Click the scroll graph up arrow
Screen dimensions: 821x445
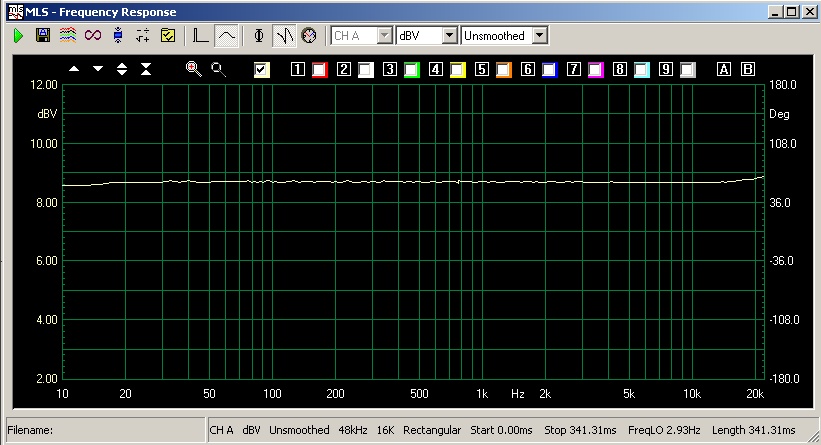[x=74, y=69]
